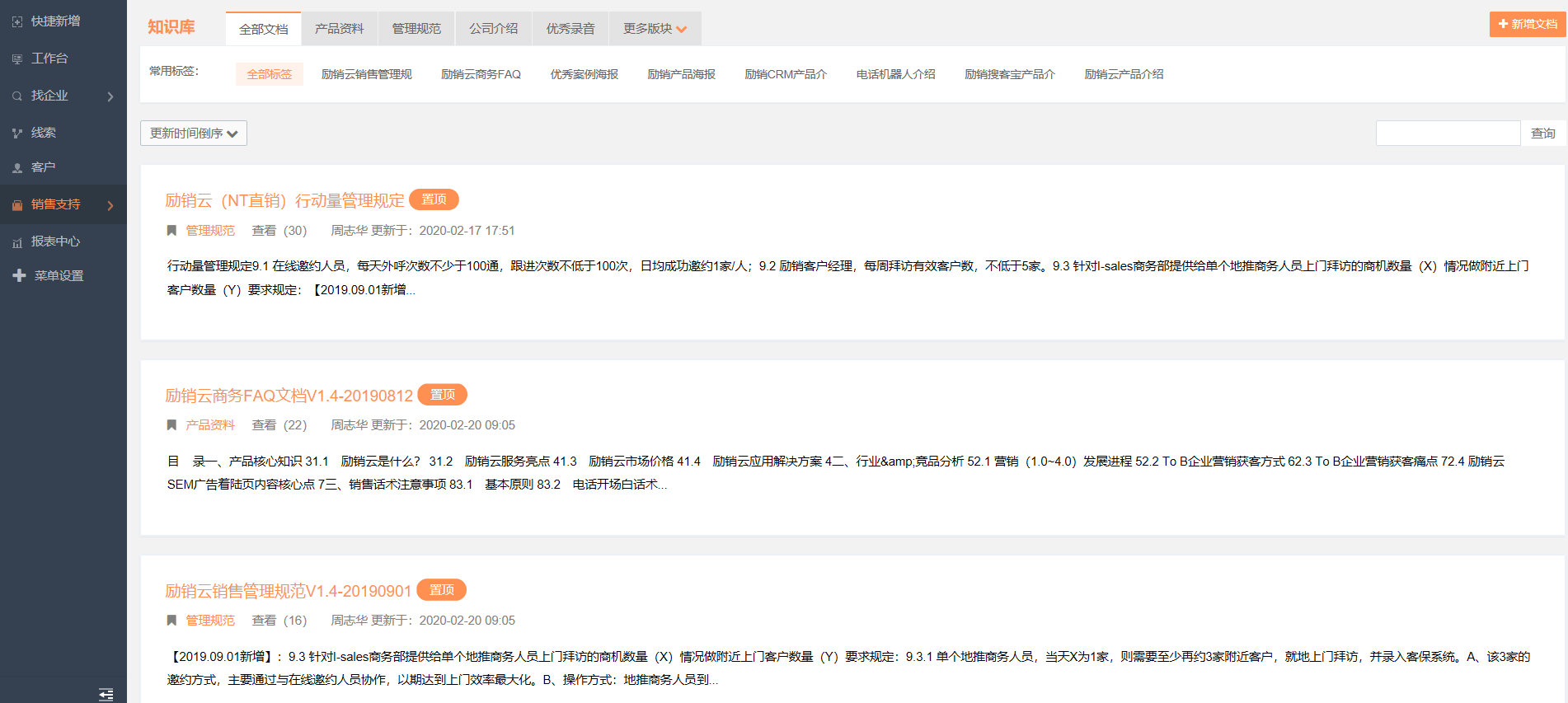Screen dimensions: 1568x703
Task: Click the 查询 search button
Action: pos(1542,134)
